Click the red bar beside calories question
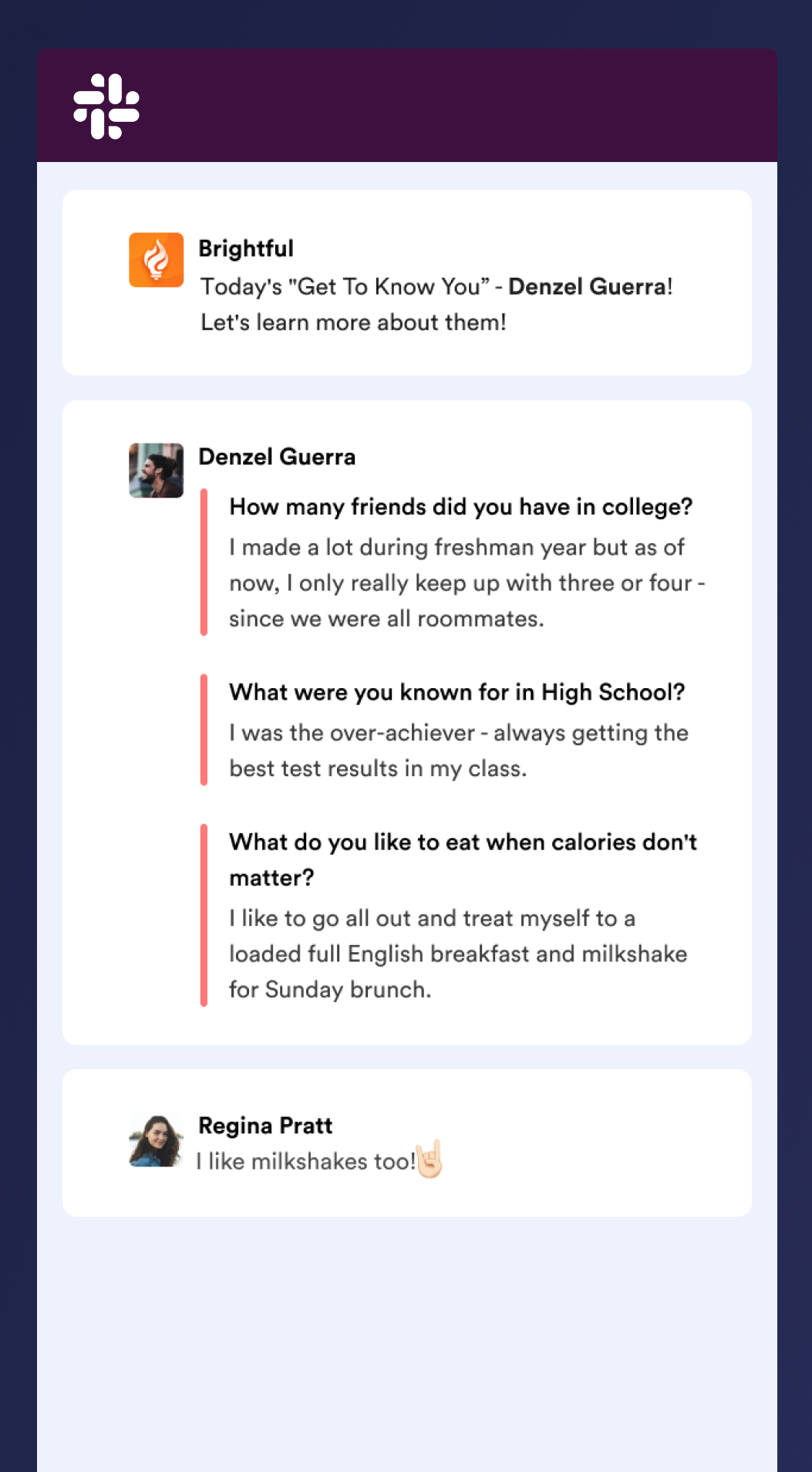Image resolution: width=812 pixels, height=1472 pixels. coord(204,915)
